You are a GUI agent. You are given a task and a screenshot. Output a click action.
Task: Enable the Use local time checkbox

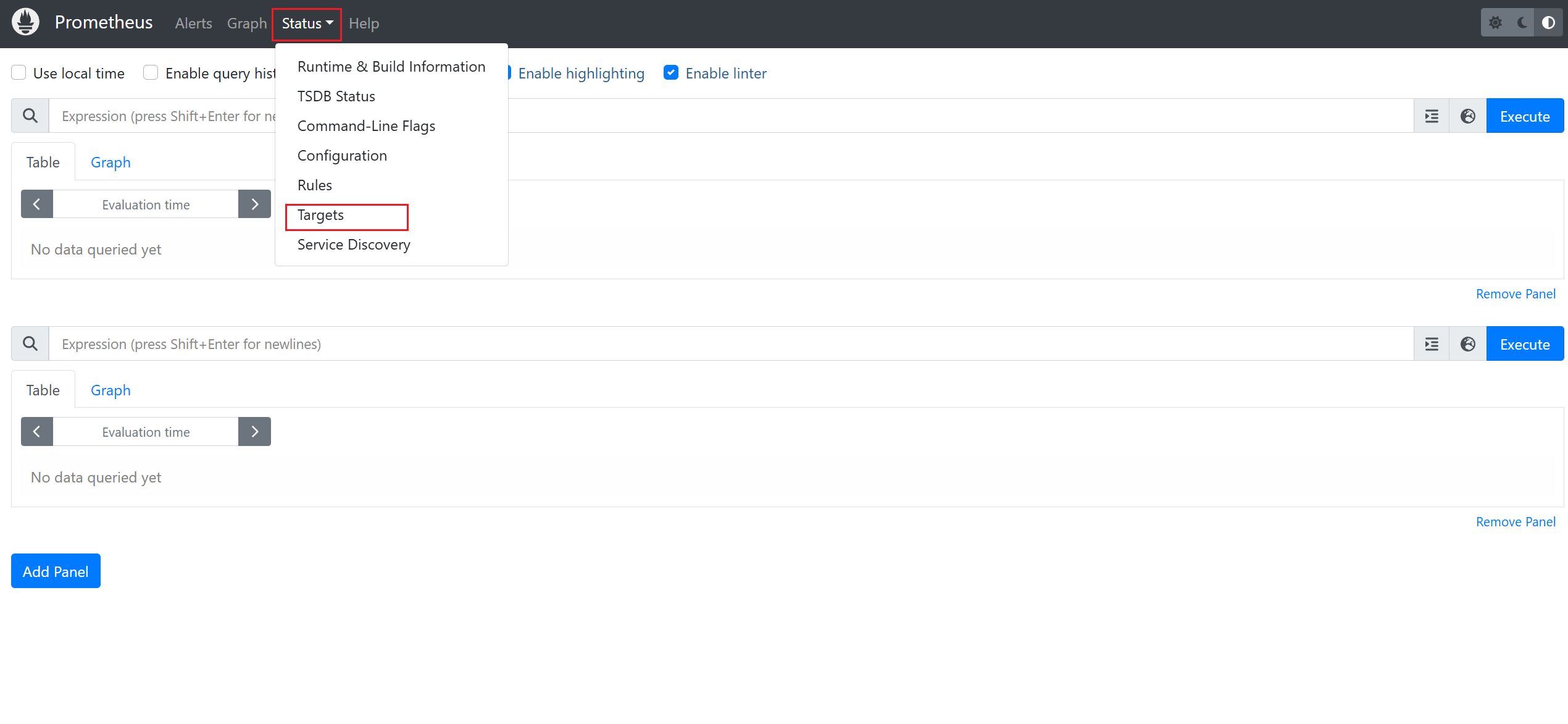coord(19,73)
